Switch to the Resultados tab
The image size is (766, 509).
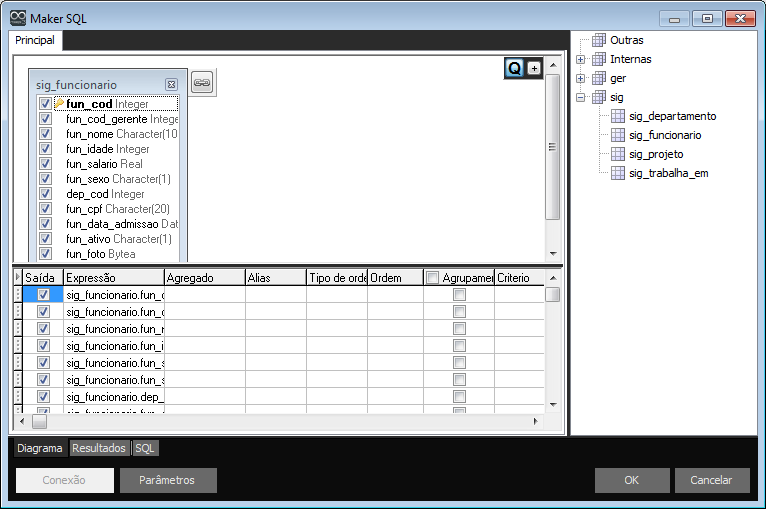(x=99, y=449)
